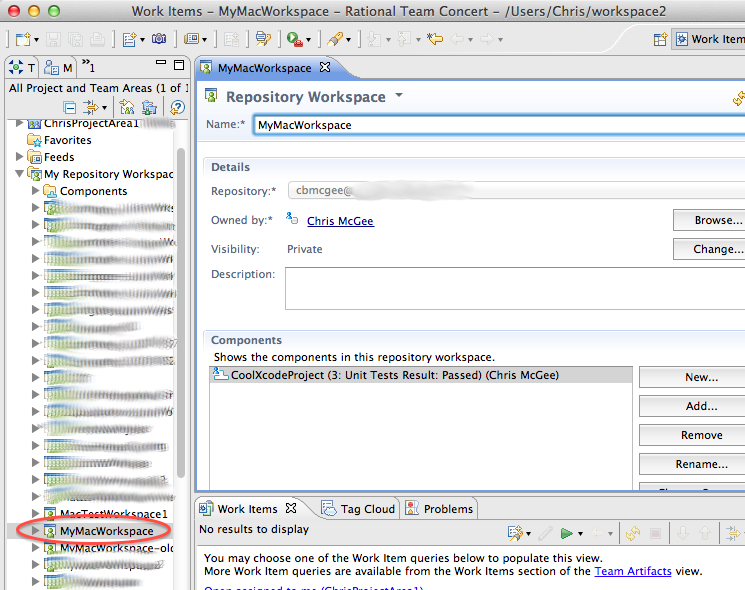
Task: Click the Manage Connected Project Areas house icon
Action: [x=127, y=107]
